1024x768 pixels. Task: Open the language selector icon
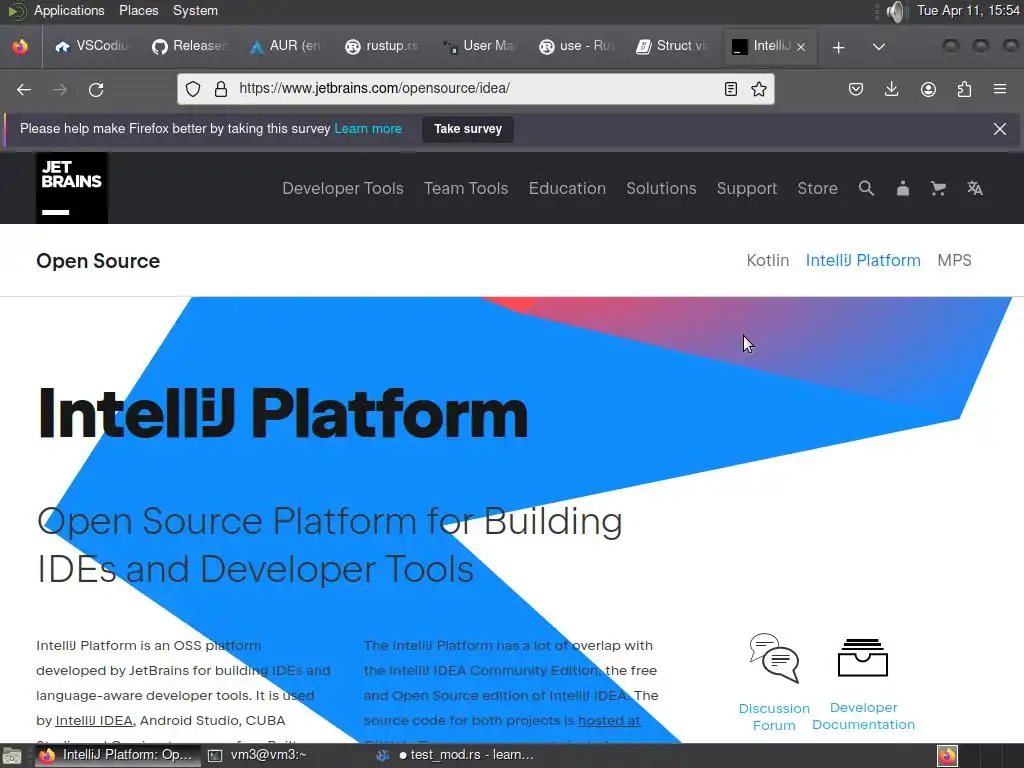[974, 189]
